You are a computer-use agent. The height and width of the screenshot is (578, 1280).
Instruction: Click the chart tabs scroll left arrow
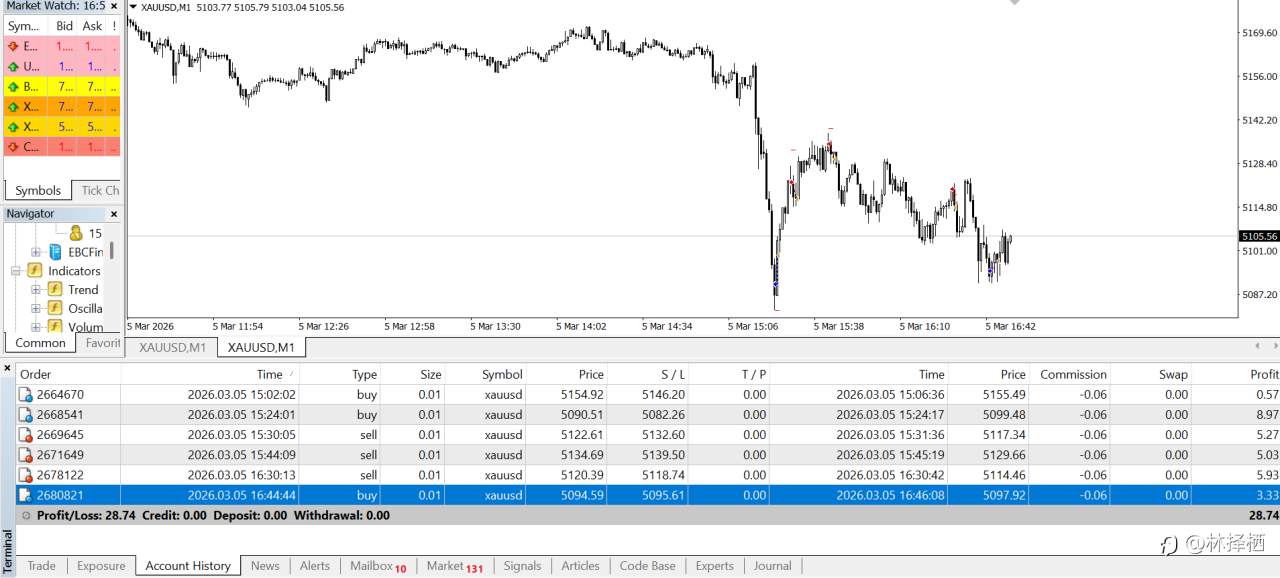[x=1258, y=346]
